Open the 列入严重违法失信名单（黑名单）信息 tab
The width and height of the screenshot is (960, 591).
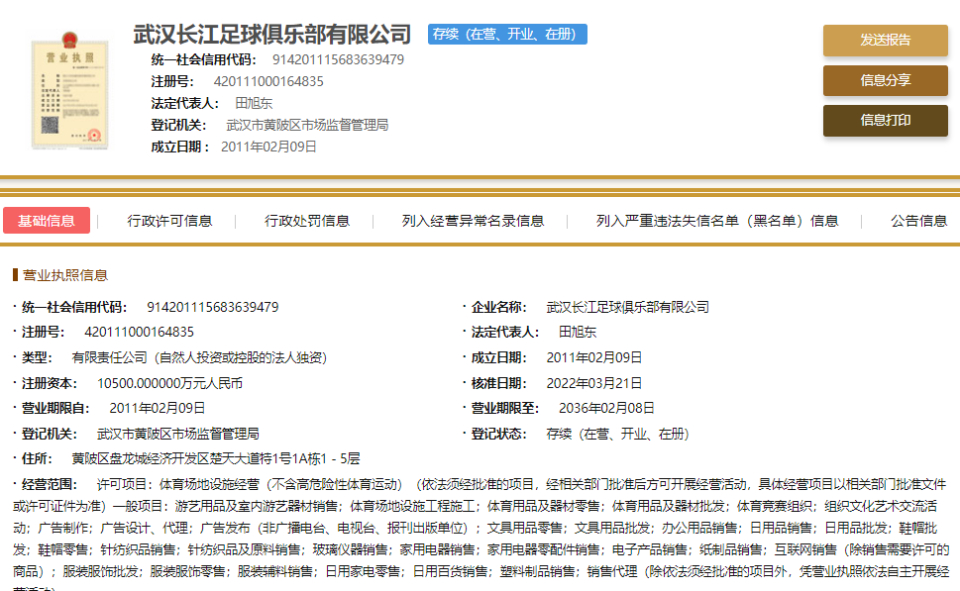tap(717, 221)
